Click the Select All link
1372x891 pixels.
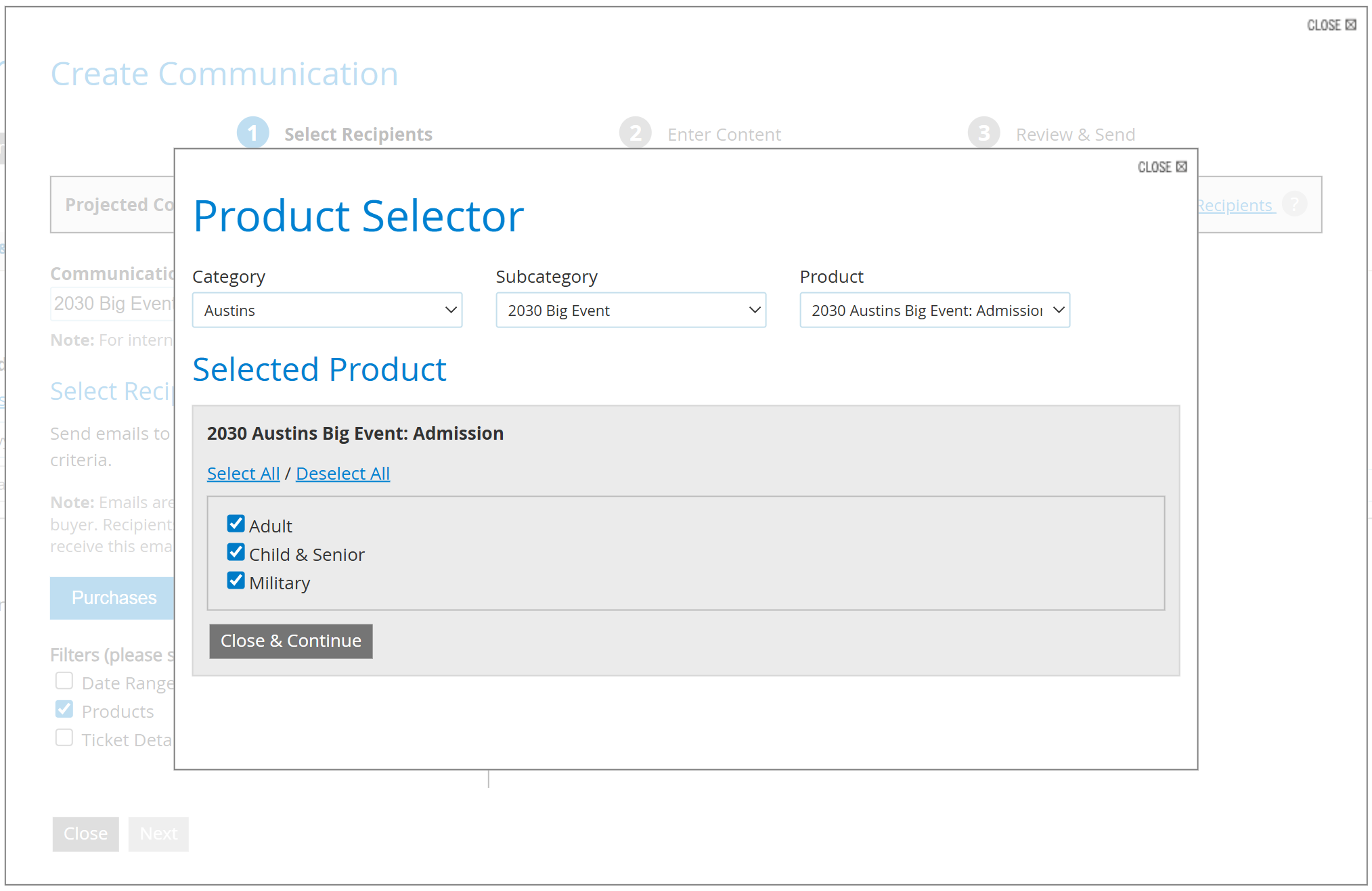pos(243,474)
